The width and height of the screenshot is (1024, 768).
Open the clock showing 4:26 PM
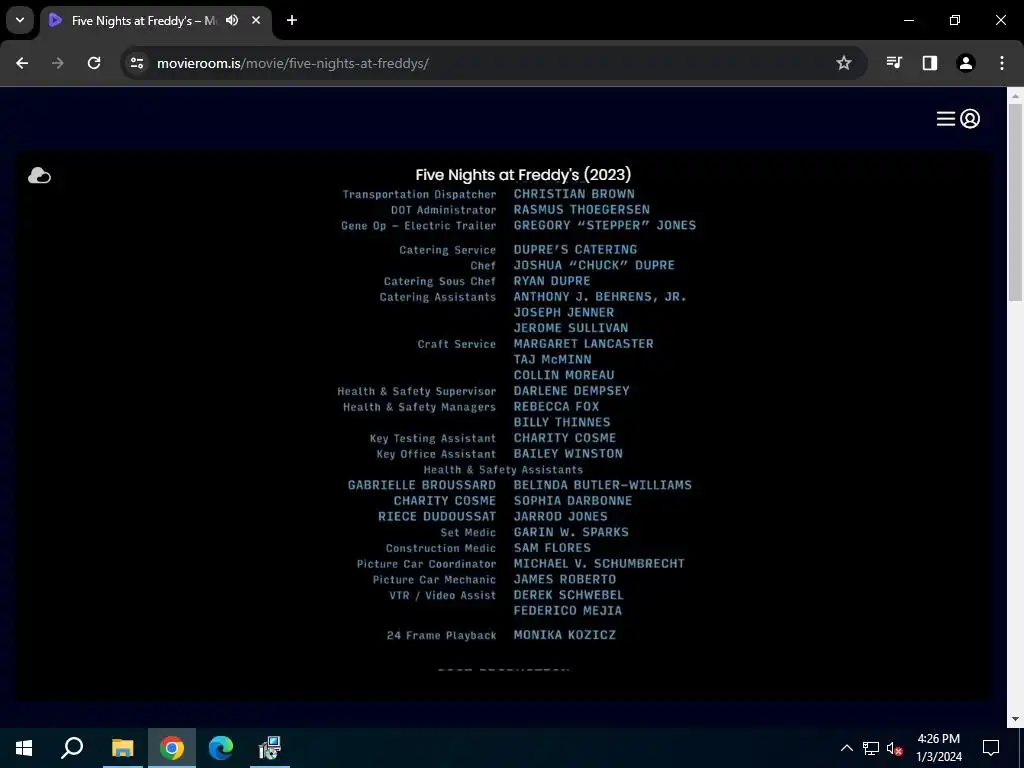pos(938,748)
